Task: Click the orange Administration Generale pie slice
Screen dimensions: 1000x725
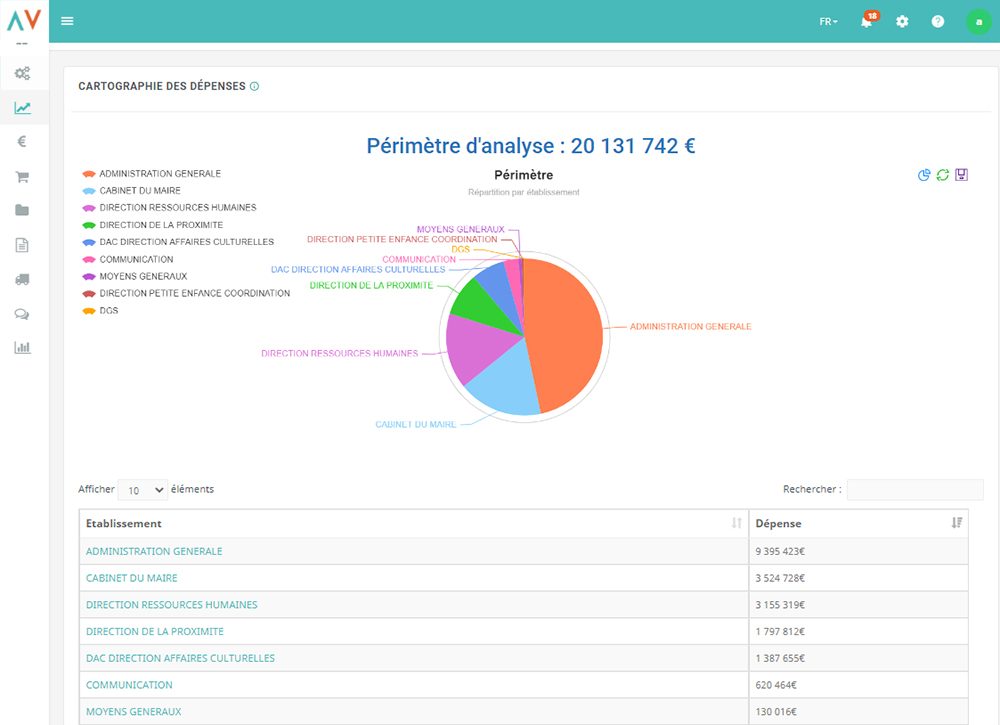Action: point(564,335)
